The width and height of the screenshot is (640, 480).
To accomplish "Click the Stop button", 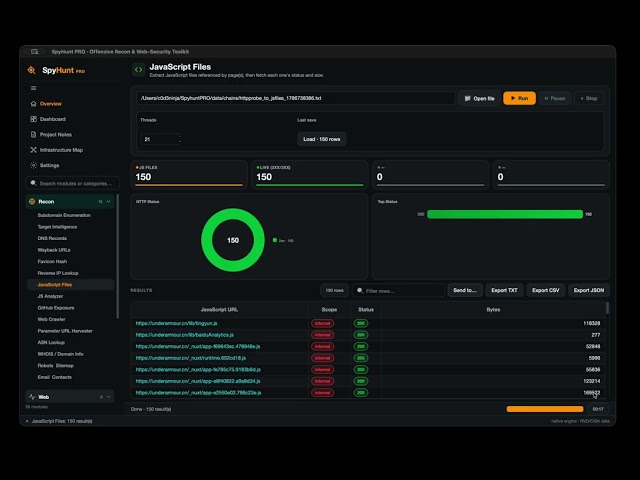I will [589, 98].
